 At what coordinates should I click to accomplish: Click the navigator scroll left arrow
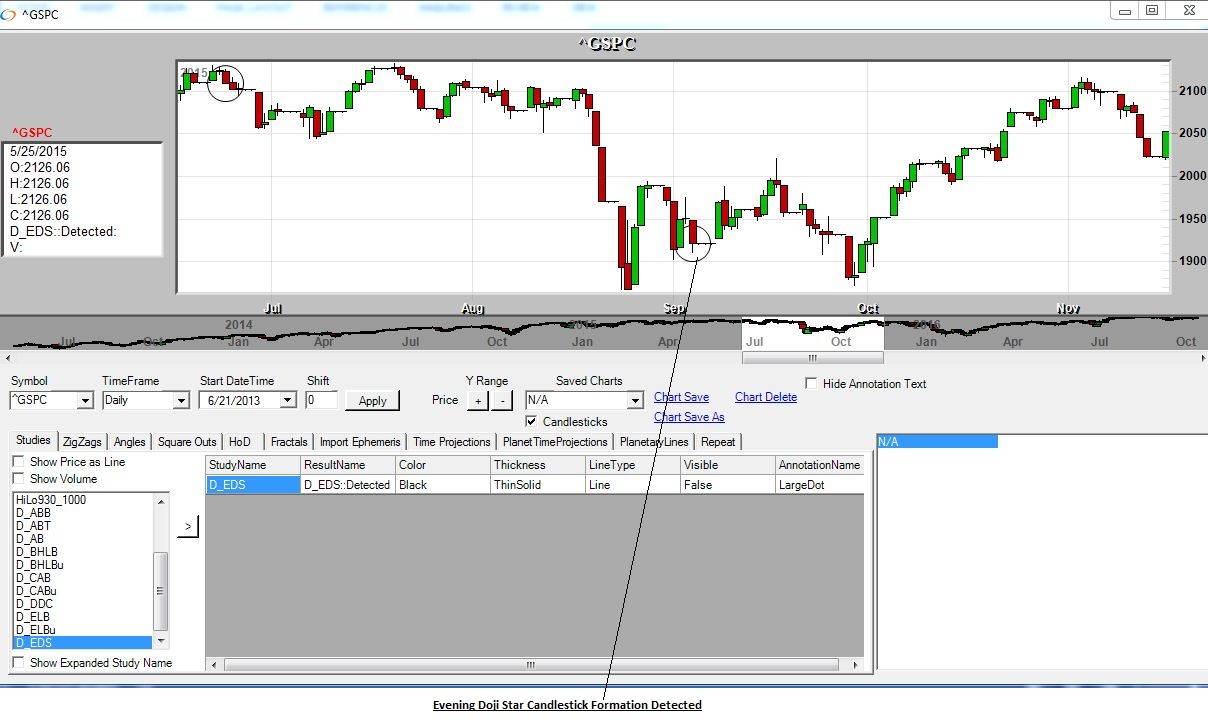[x=8, y=357]
